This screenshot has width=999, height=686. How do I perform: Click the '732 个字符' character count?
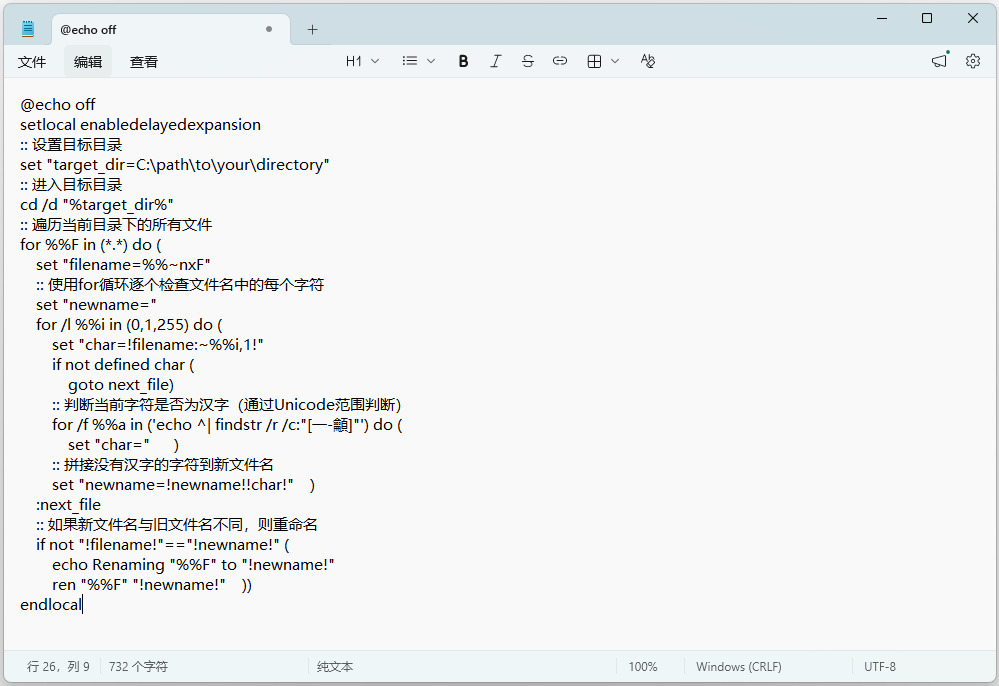click(138, 666)
